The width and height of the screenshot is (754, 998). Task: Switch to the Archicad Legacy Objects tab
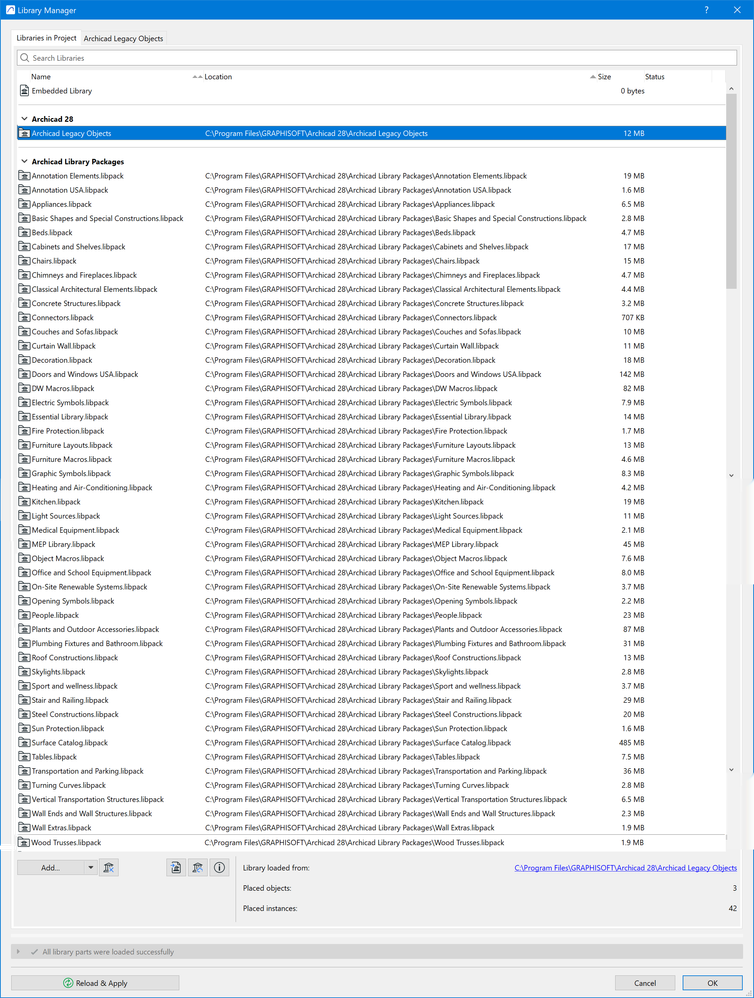(x=123, y=38)
